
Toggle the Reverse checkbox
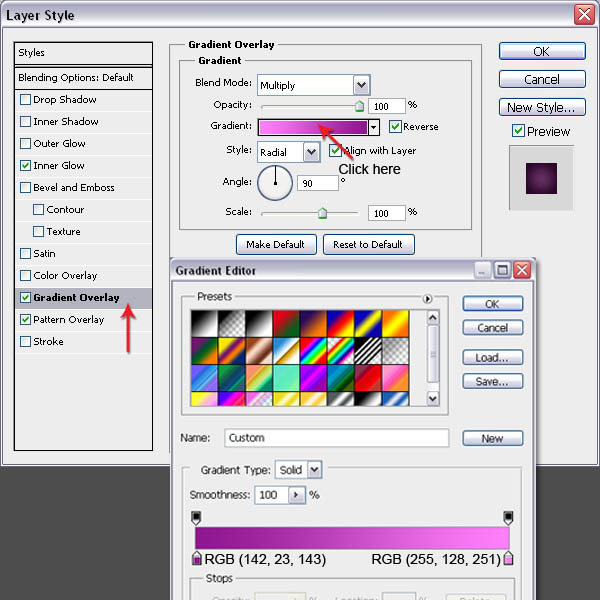396,127
